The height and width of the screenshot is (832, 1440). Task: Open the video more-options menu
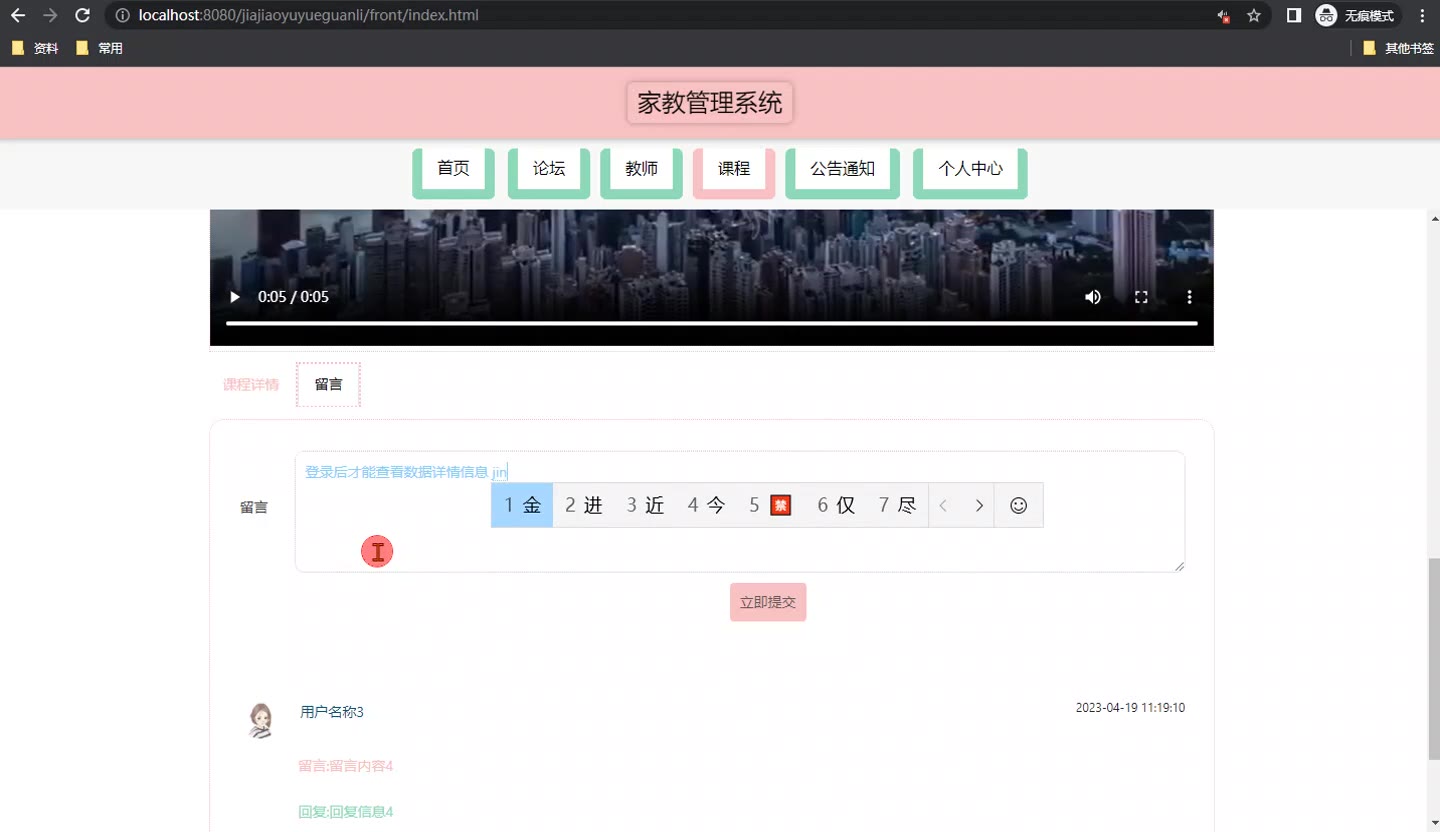tap(1189, 297)
